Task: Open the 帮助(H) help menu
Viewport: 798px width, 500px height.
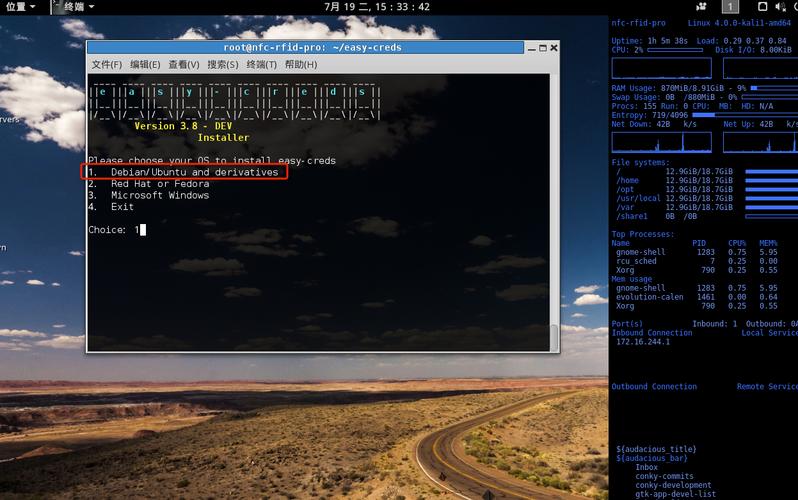Action: click(x=301, y=64)
